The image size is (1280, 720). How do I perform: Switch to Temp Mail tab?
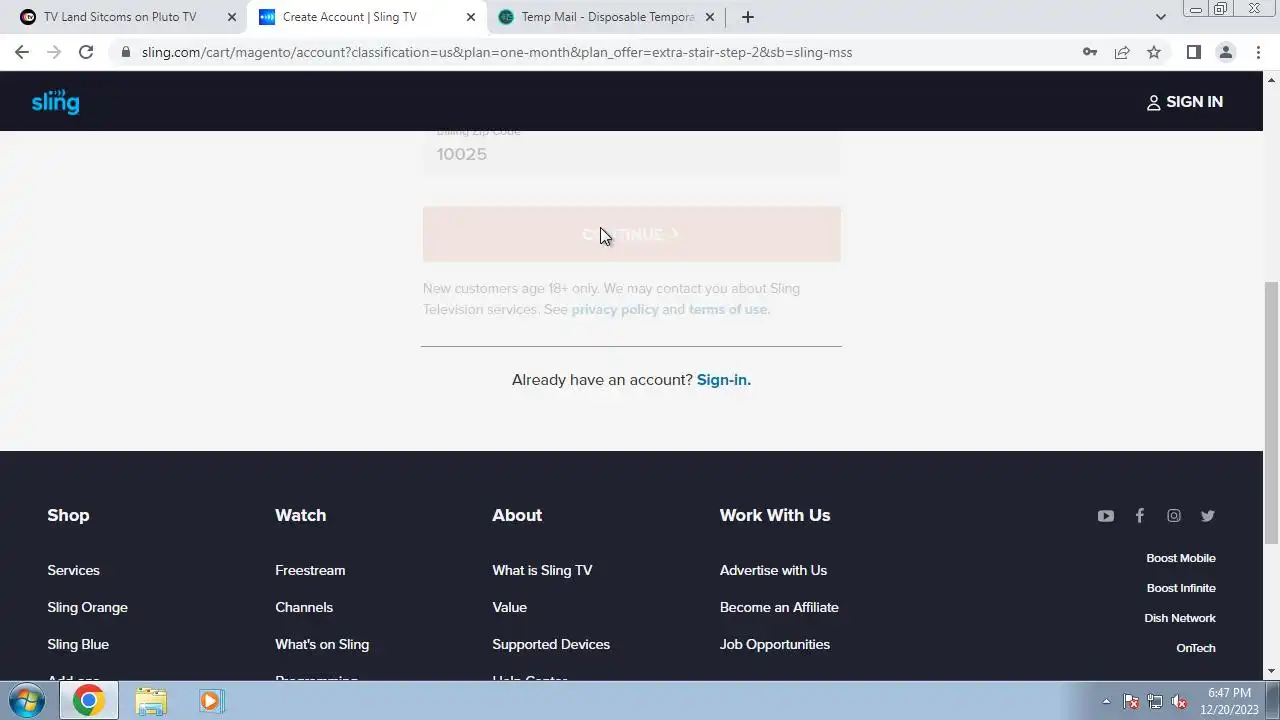point(607,17)
